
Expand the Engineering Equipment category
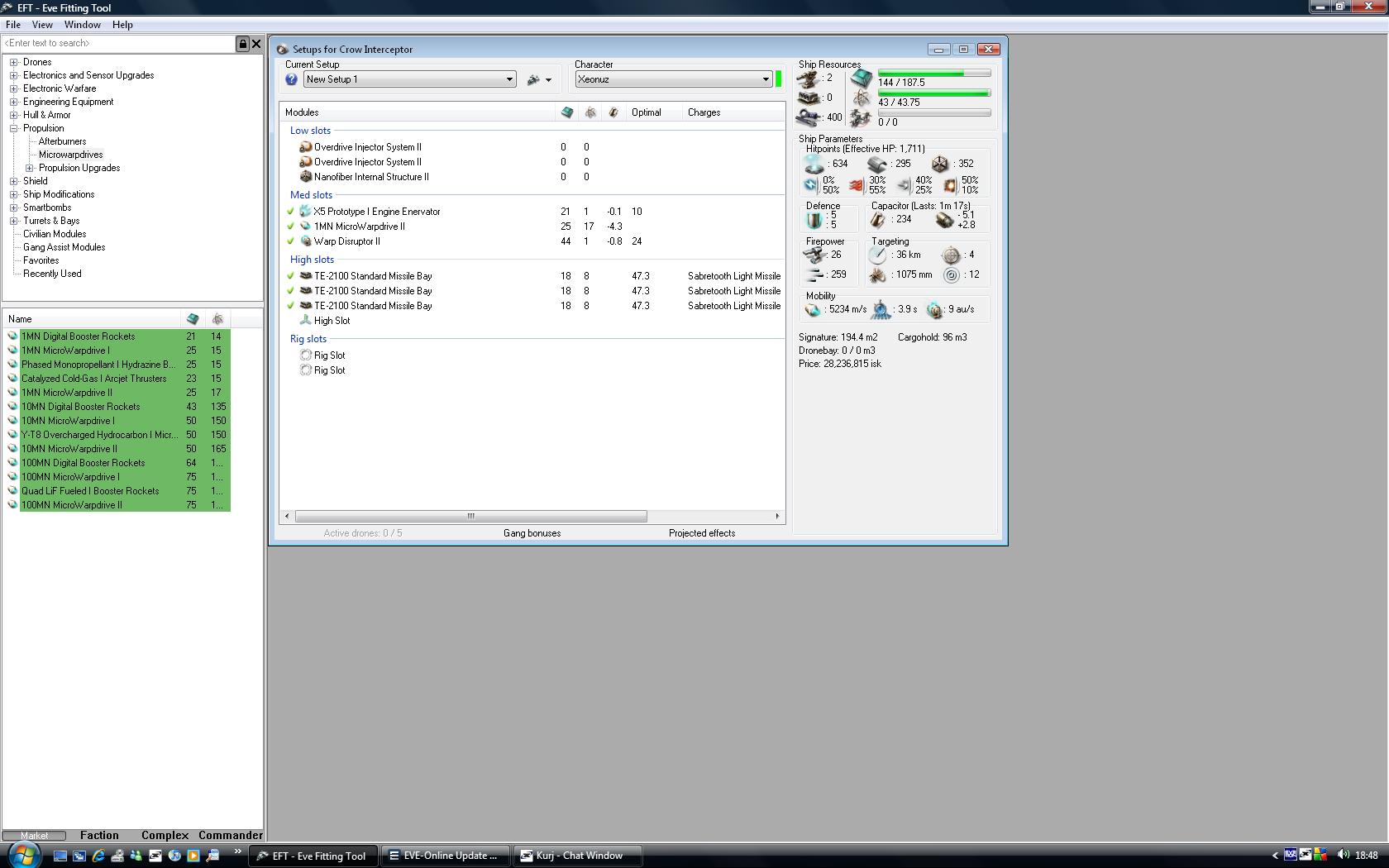14,102
